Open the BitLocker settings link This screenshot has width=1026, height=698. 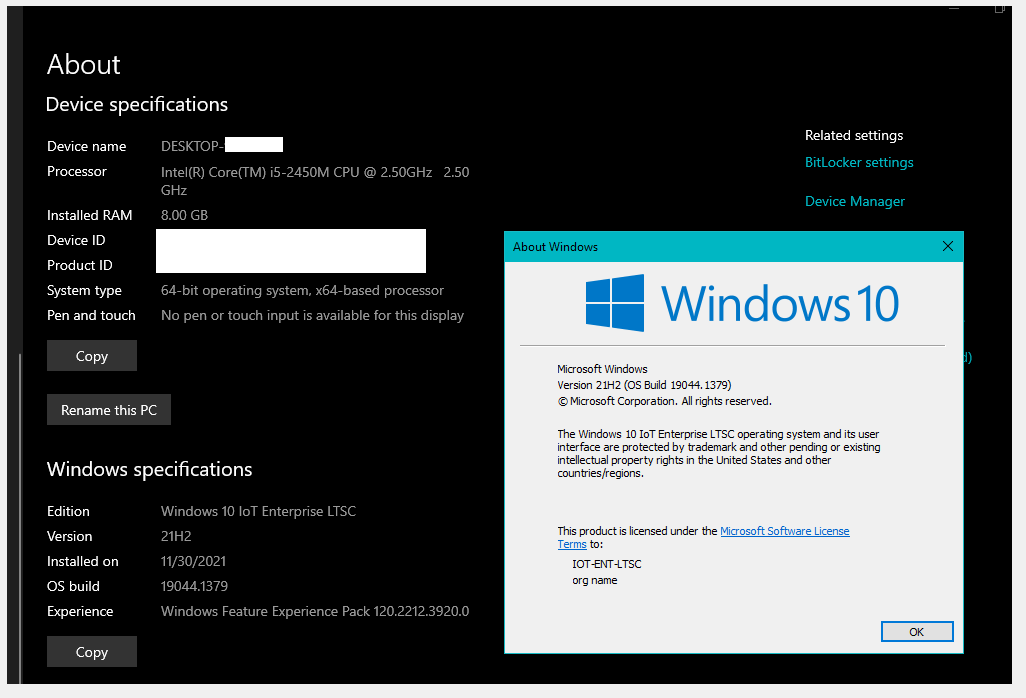coord(858,162)
